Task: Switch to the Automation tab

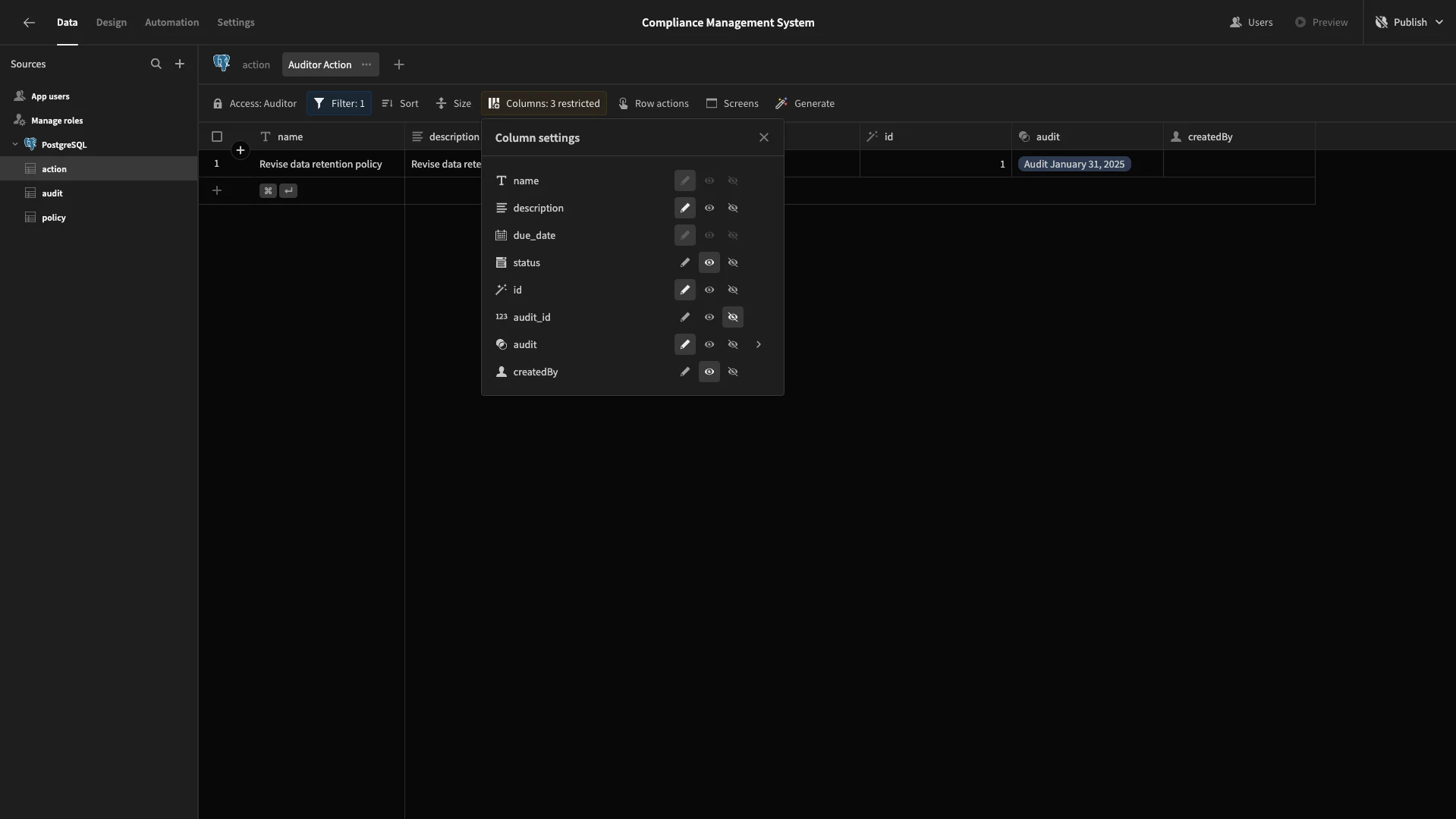Action: point(171,23)
